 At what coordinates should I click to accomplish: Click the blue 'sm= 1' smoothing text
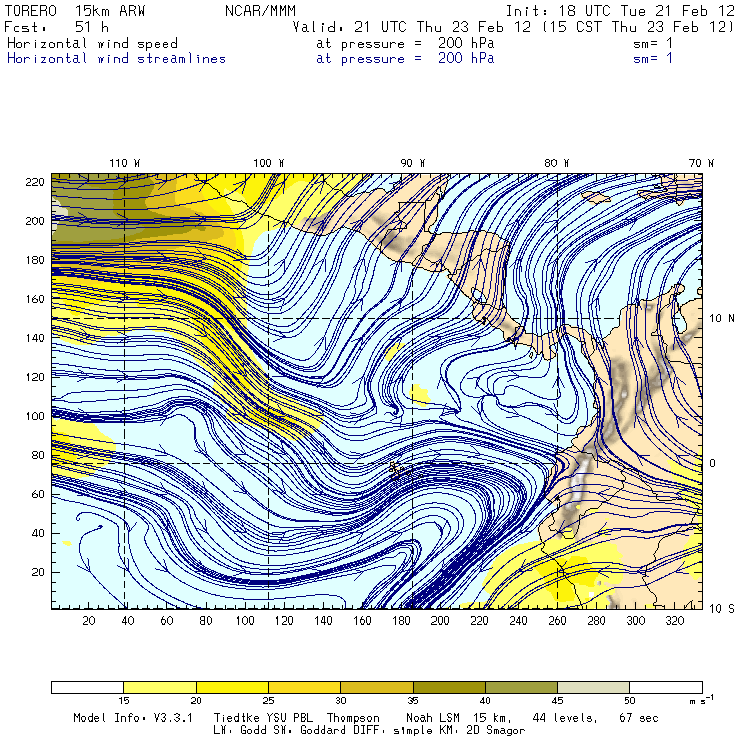653,59
